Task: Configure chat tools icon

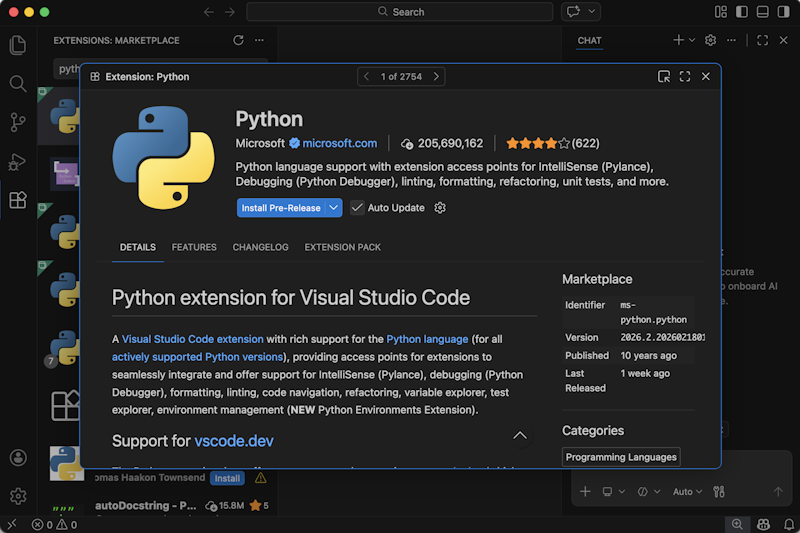Action: click(x=719, y=492)
